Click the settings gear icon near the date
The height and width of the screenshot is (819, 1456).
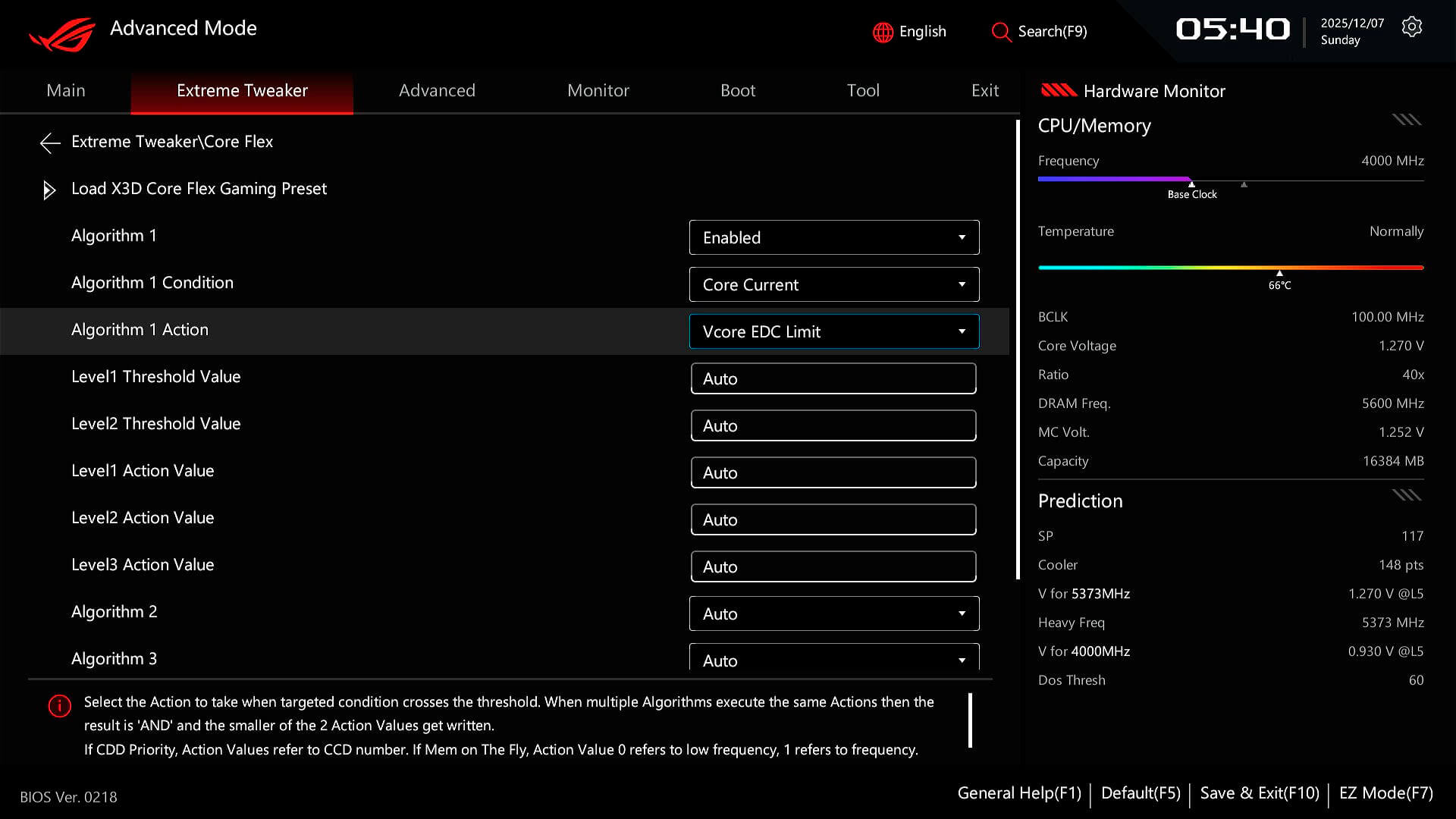coord(1411,27)
